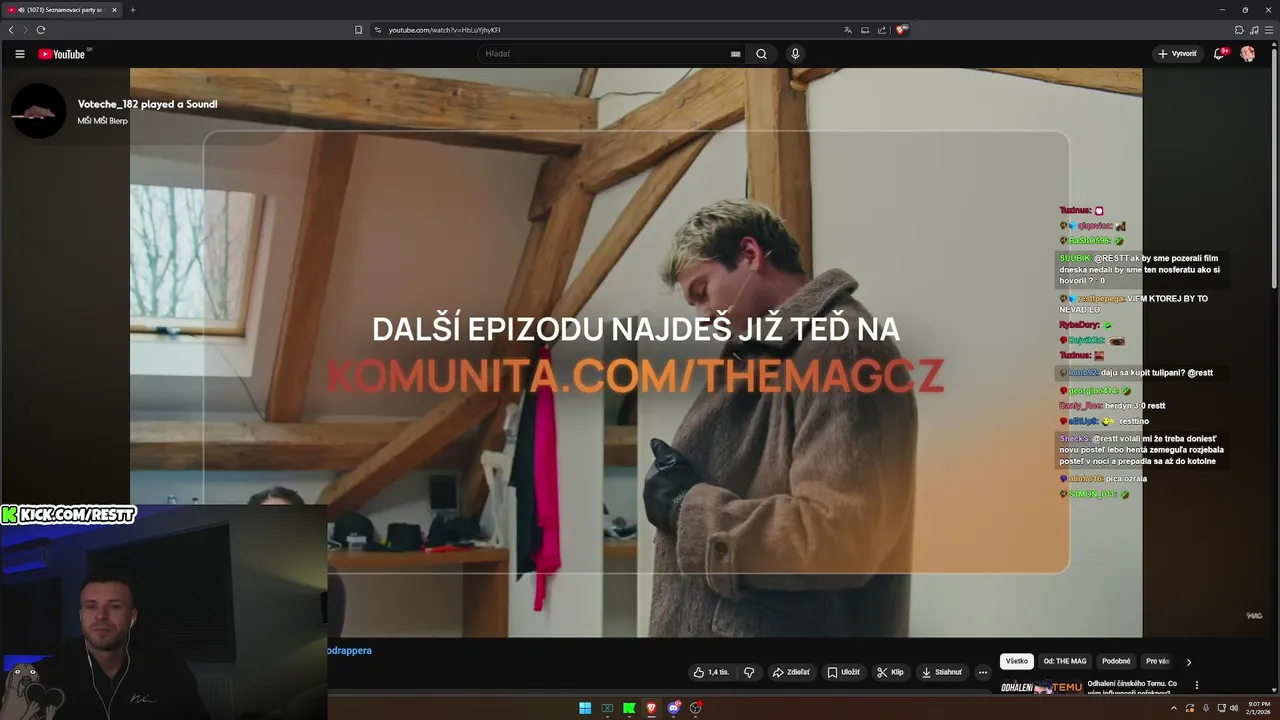
Task: Switch to the Seznamovací party browser tab
Action: [x=60, y=10]
